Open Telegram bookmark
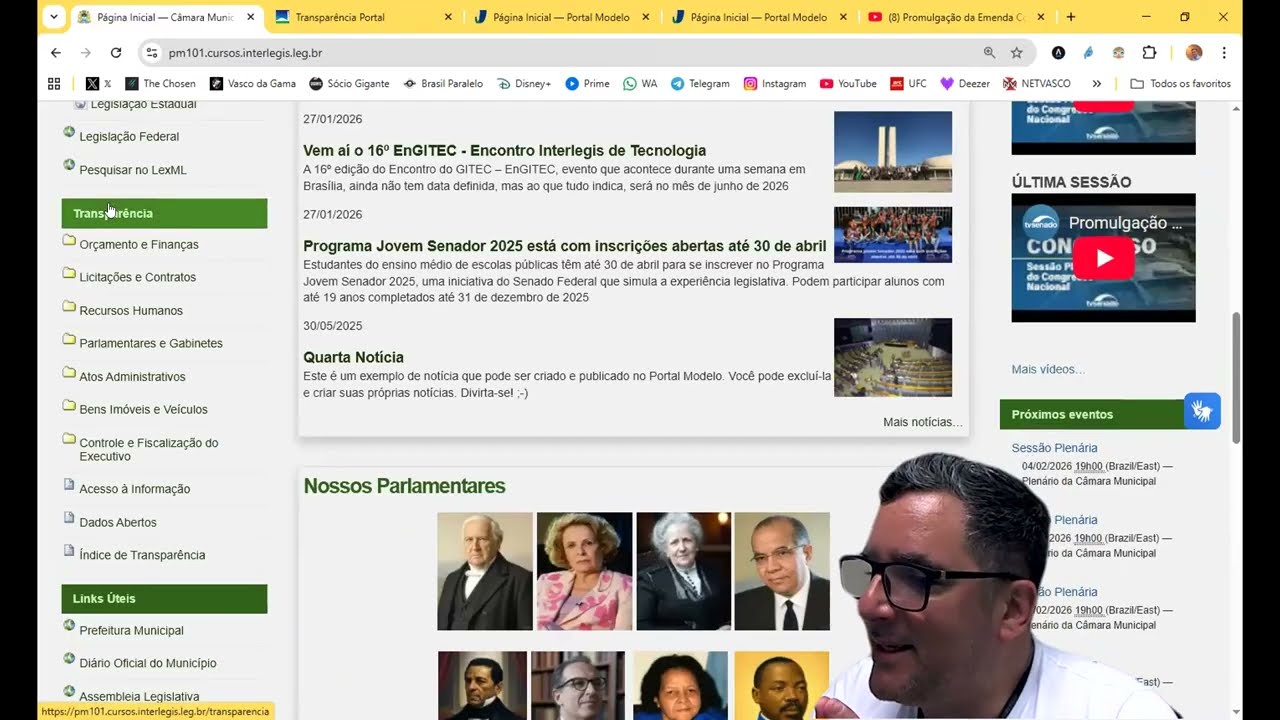The width and height of the screenshot is (1280, 720). (700, 84)
